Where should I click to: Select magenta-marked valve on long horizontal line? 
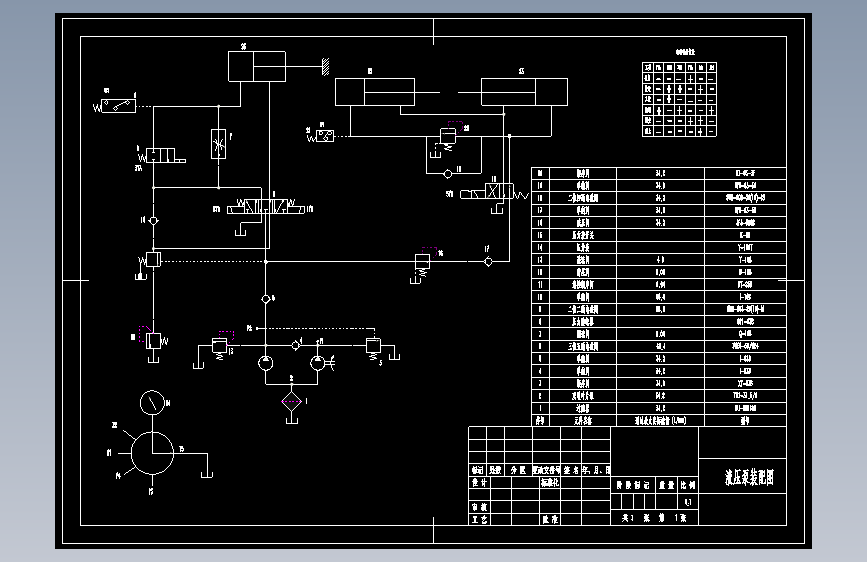pyautogui.click(x=422, y=261)
